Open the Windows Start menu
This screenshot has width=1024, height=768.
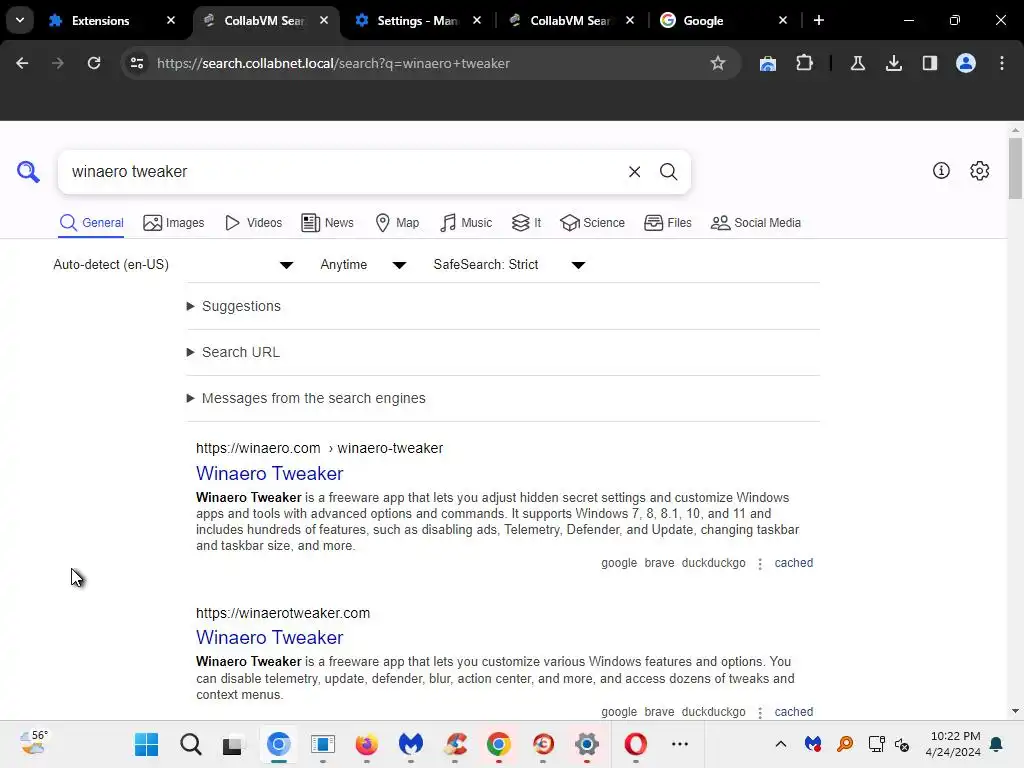(x=146, y=744)
